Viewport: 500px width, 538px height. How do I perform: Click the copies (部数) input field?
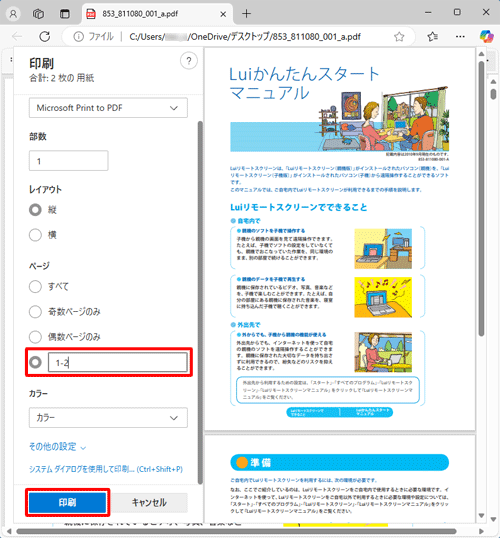pyautogui.click(x=69, y=161)
